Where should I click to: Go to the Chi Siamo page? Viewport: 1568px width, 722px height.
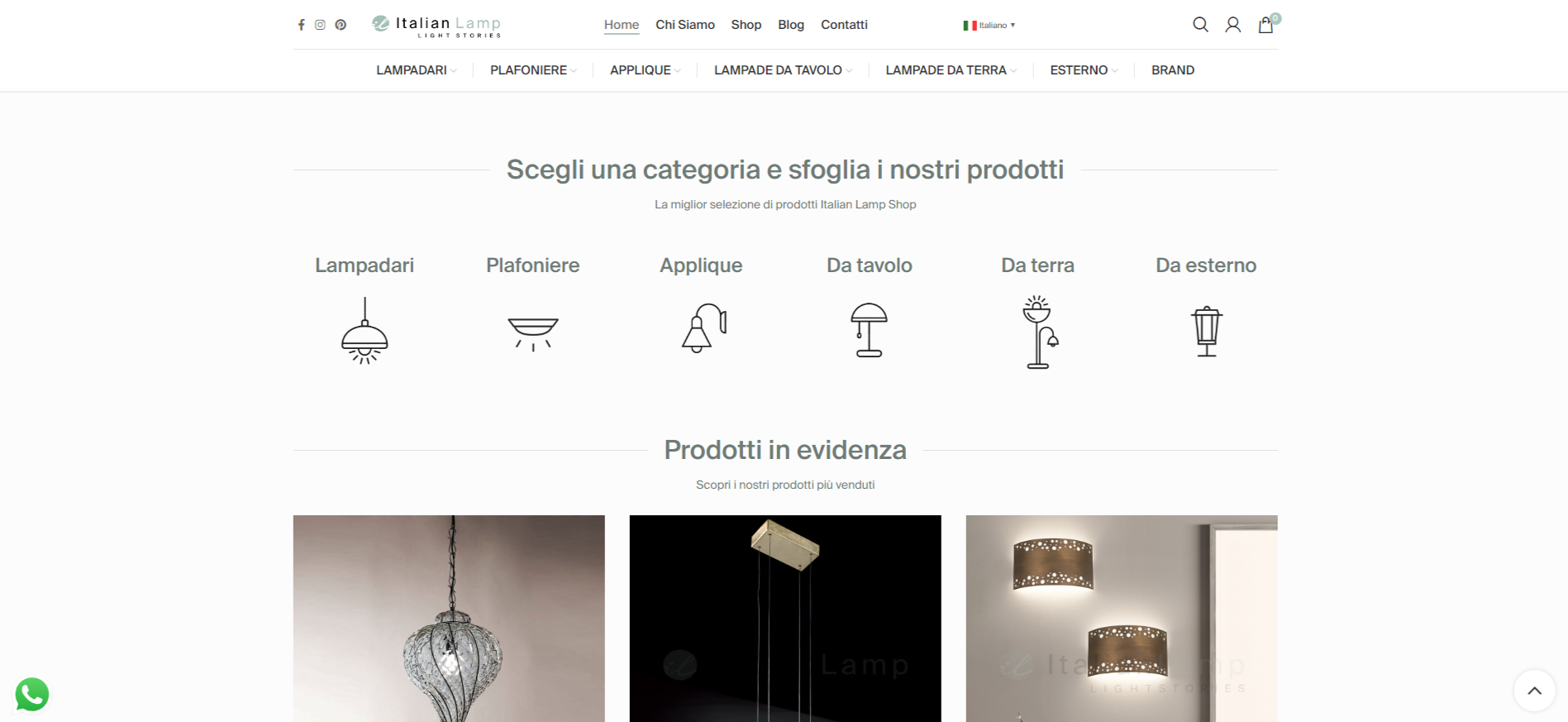(685, 25)
